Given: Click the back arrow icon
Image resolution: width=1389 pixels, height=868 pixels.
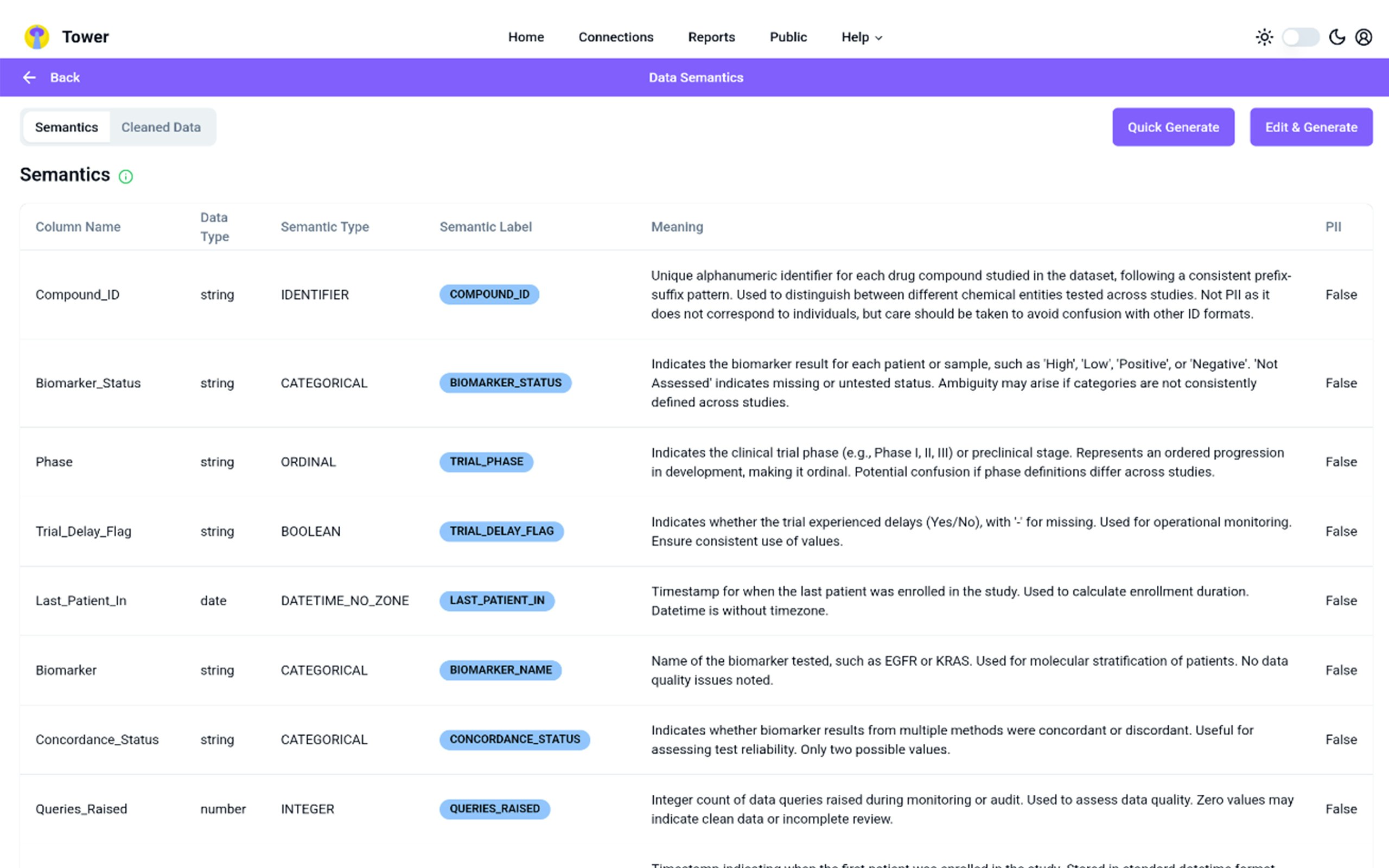Looking at the screenshot, I should (x=29, y=78).
